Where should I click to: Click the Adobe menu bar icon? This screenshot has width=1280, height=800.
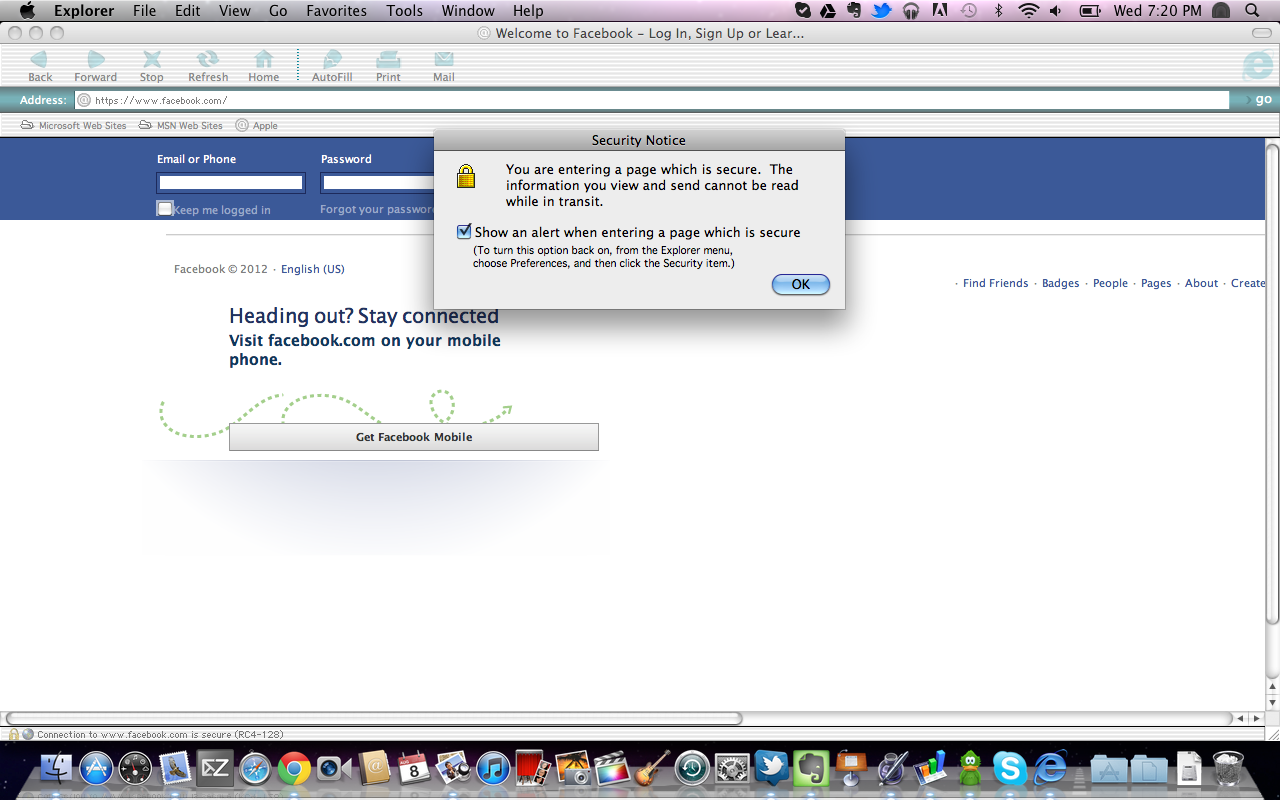[x=939, y=11]
